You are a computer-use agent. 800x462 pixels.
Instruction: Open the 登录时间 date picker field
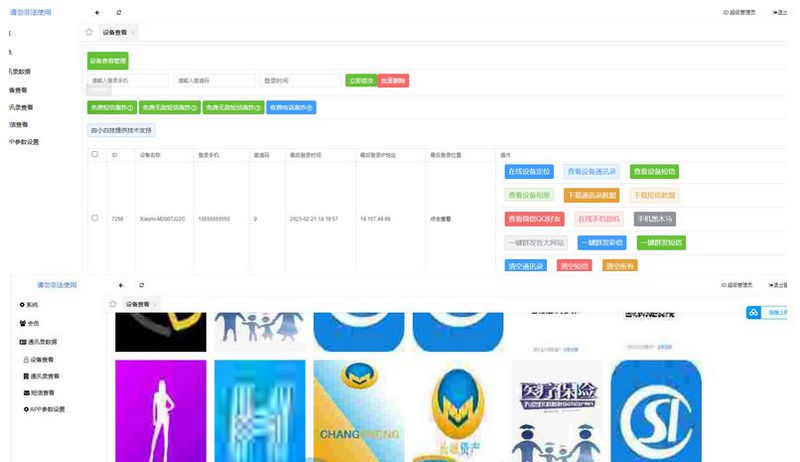tap(300, 80)
